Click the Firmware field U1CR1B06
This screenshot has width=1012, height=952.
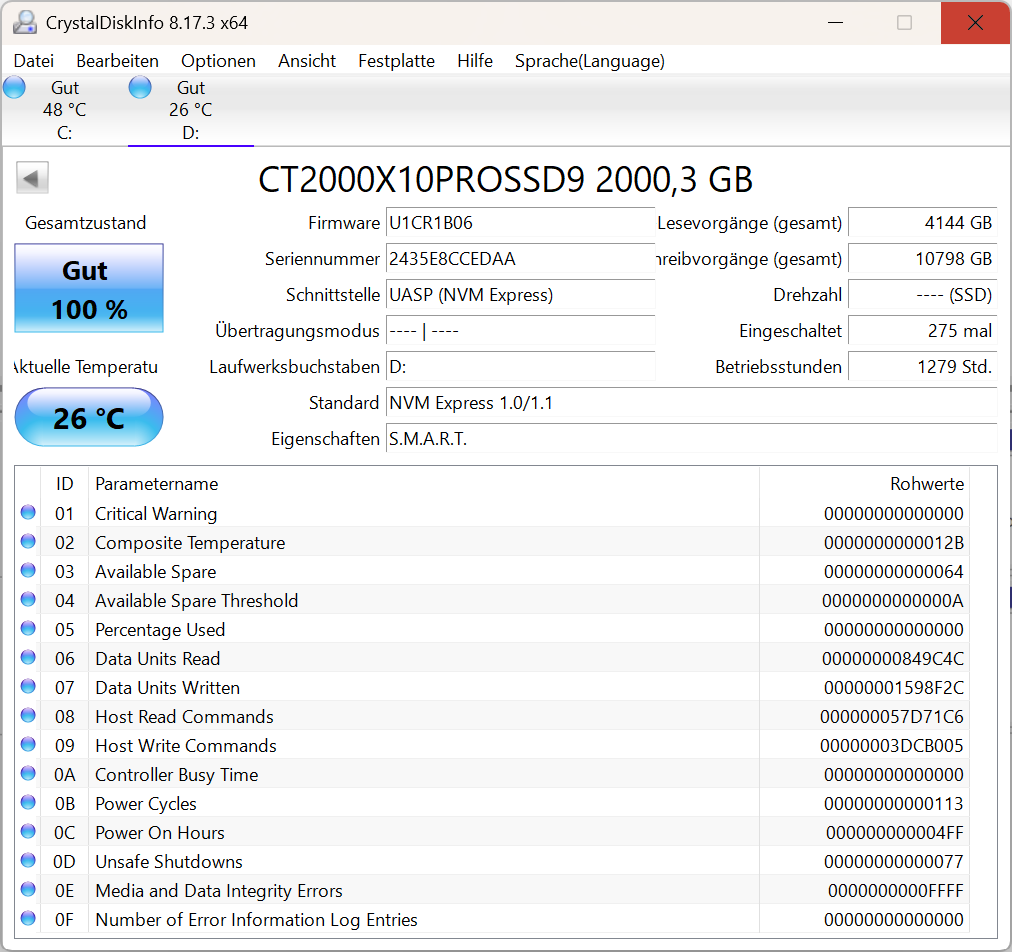click(520, 223)
